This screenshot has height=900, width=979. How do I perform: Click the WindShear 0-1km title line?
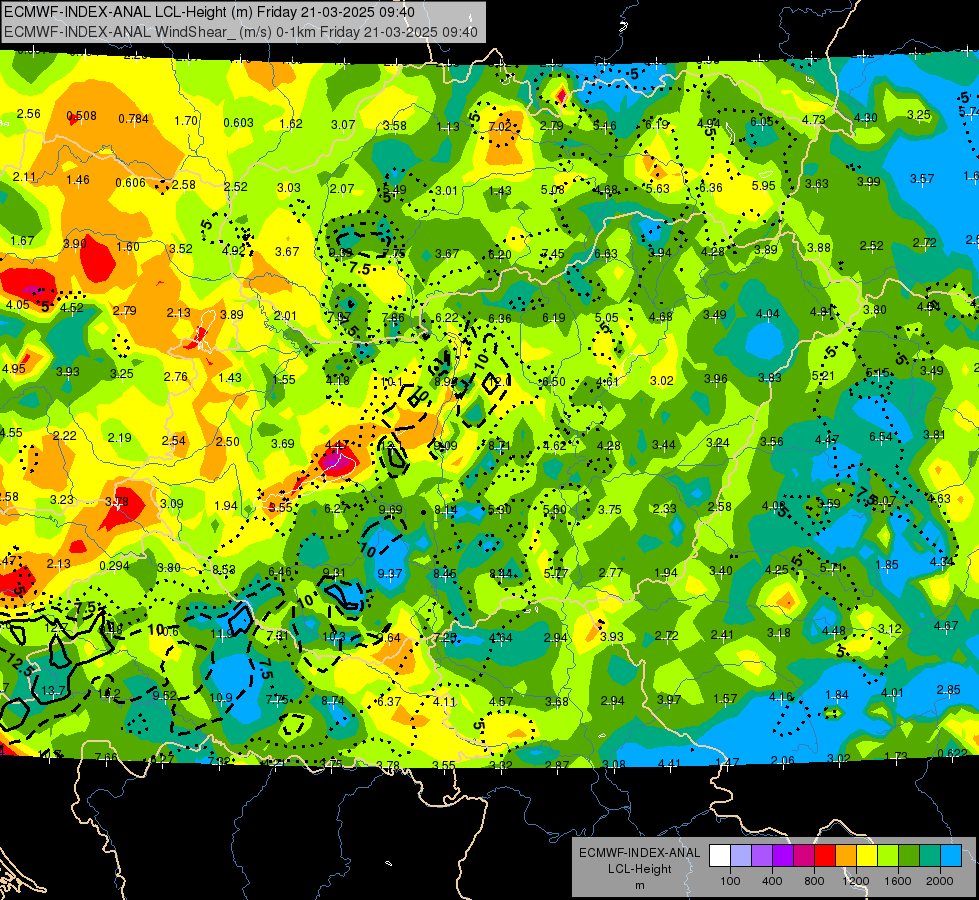coord(240,32)
